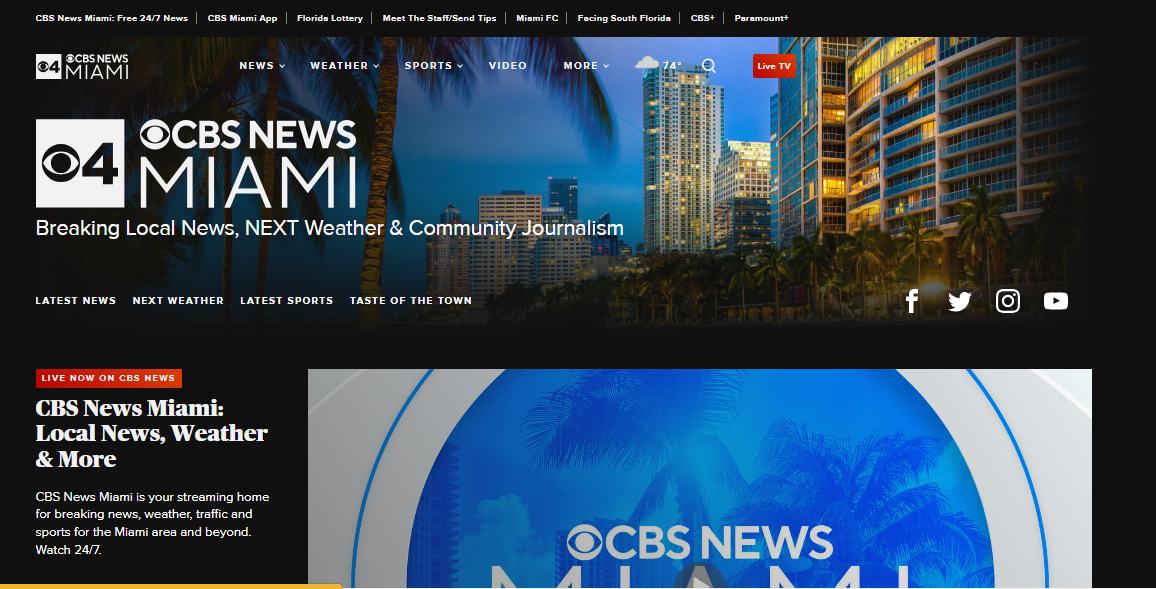
Task: Open the YouTube icon
Action: click(1056, 301)
